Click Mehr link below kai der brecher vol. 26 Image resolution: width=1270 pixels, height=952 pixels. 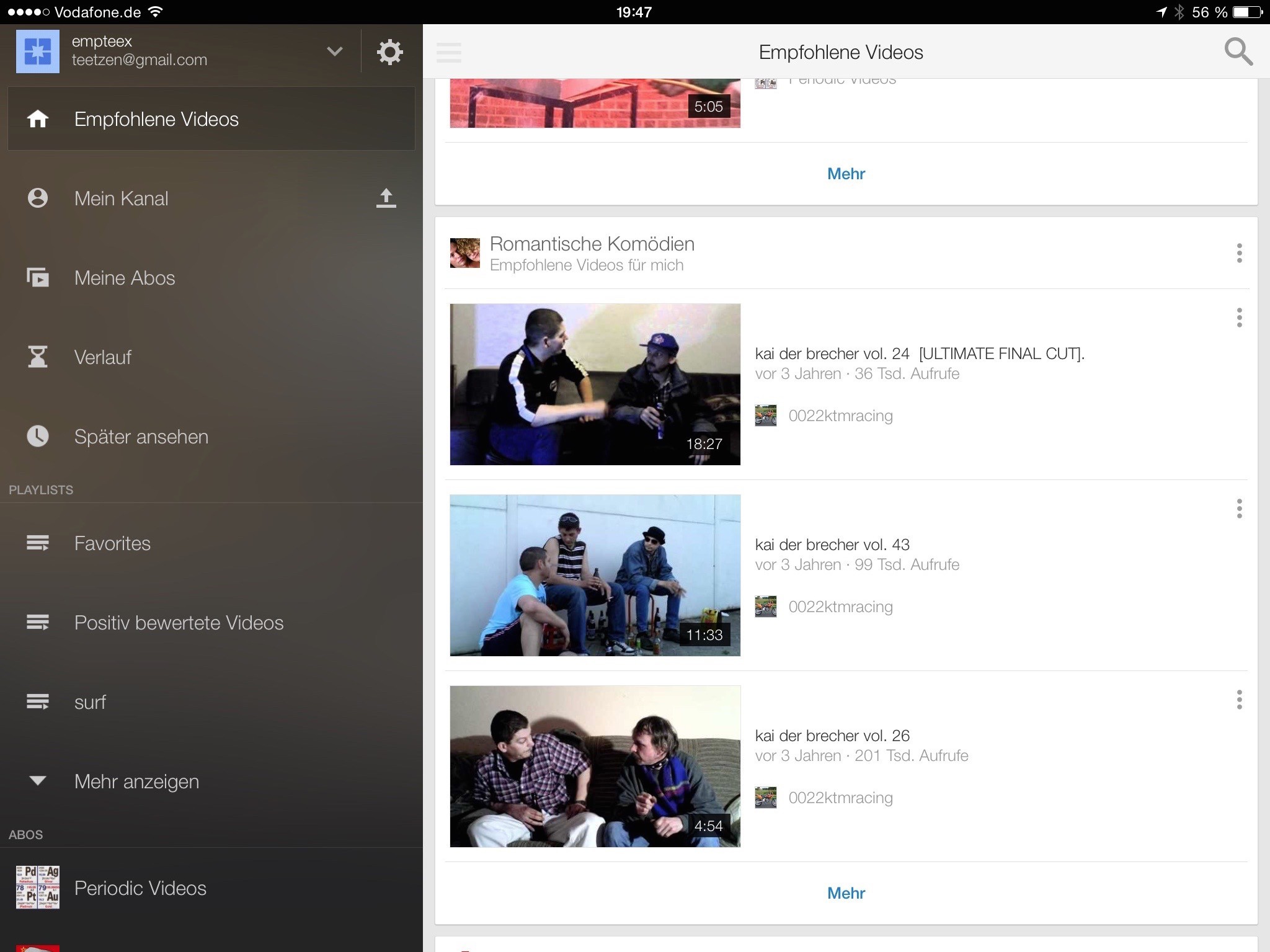846,893
